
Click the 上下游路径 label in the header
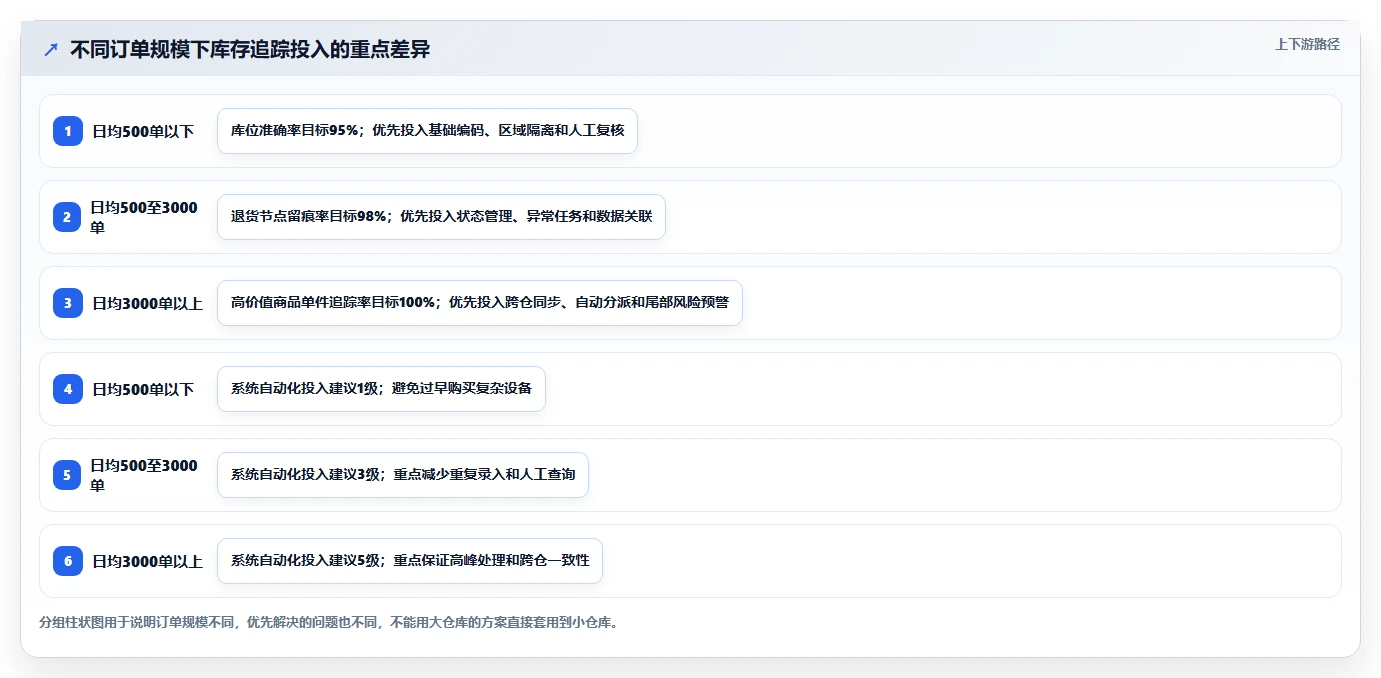(1307, 44)
